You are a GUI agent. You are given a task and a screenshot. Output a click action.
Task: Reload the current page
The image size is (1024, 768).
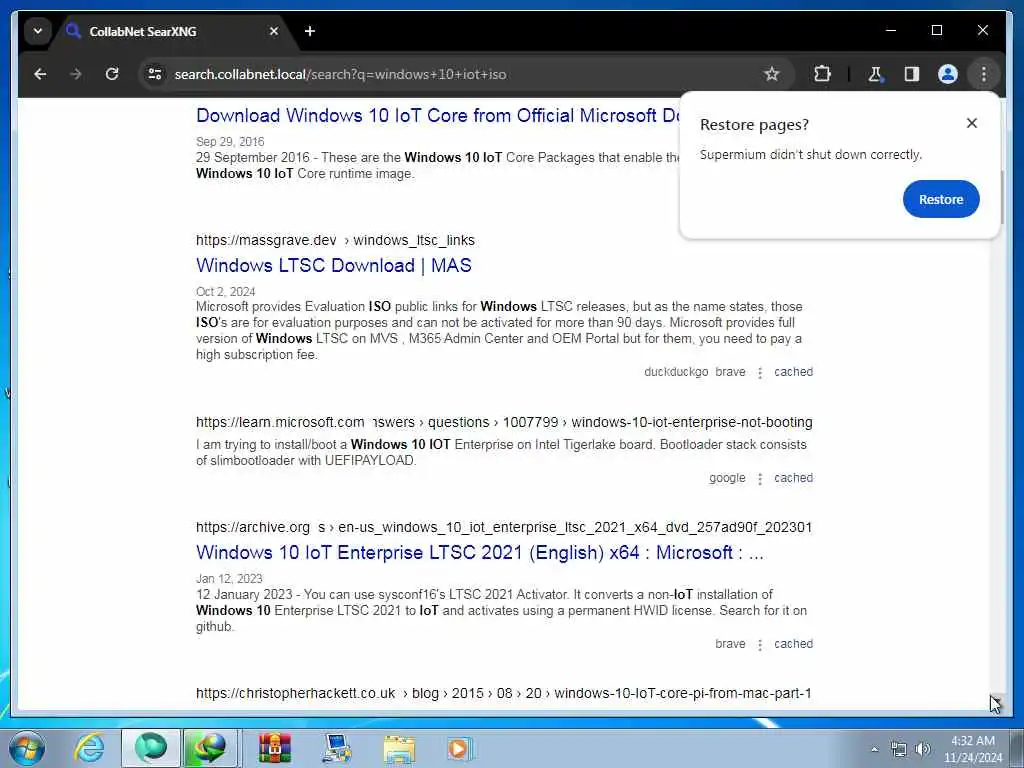click(112, 74)
